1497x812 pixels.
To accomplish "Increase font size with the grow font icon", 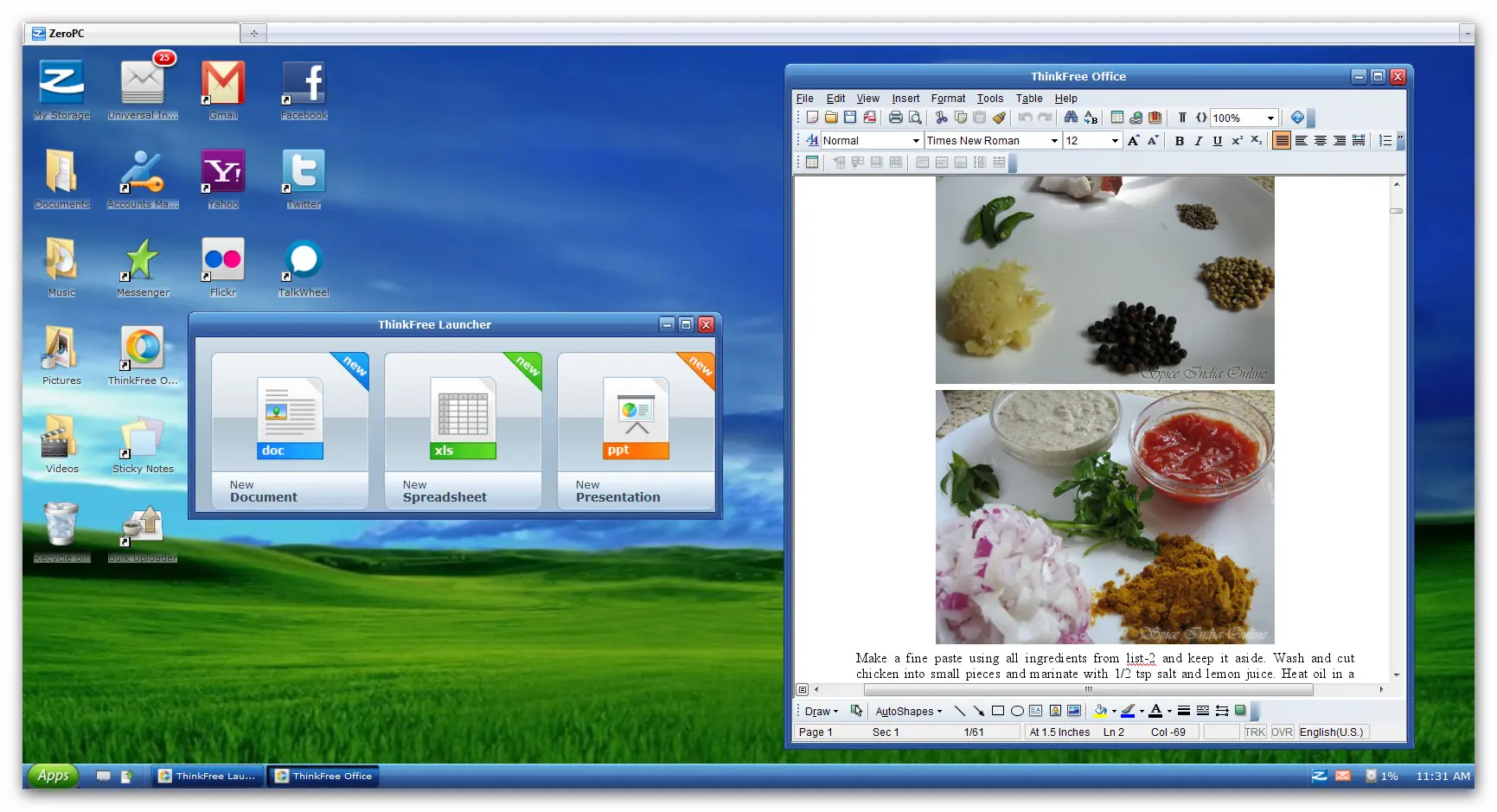I will [1134, 140].
